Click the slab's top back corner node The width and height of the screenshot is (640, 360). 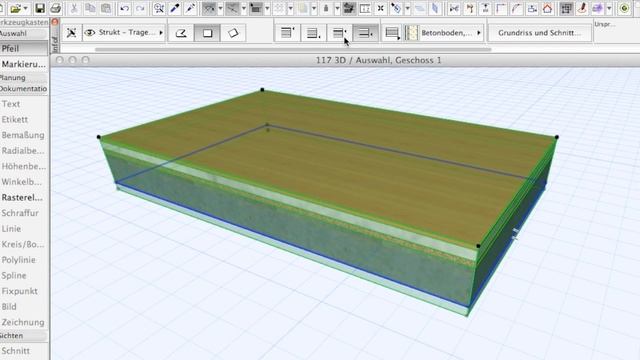tap(262, 89)
